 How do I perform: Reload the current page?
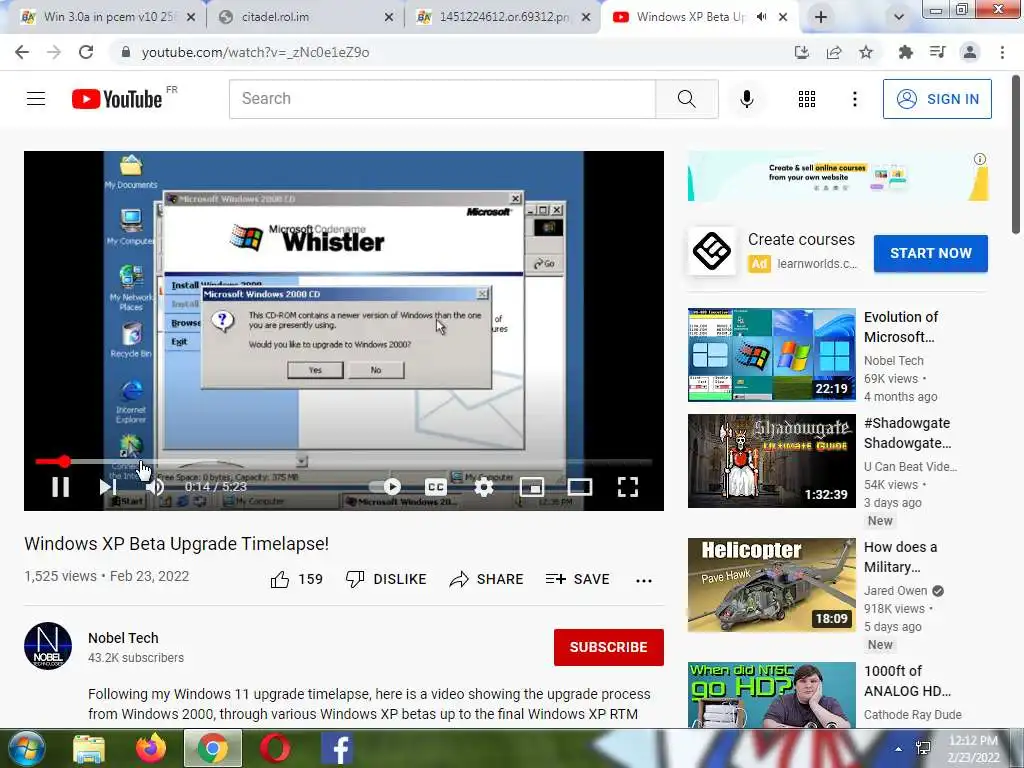click(x=86, y=52)
